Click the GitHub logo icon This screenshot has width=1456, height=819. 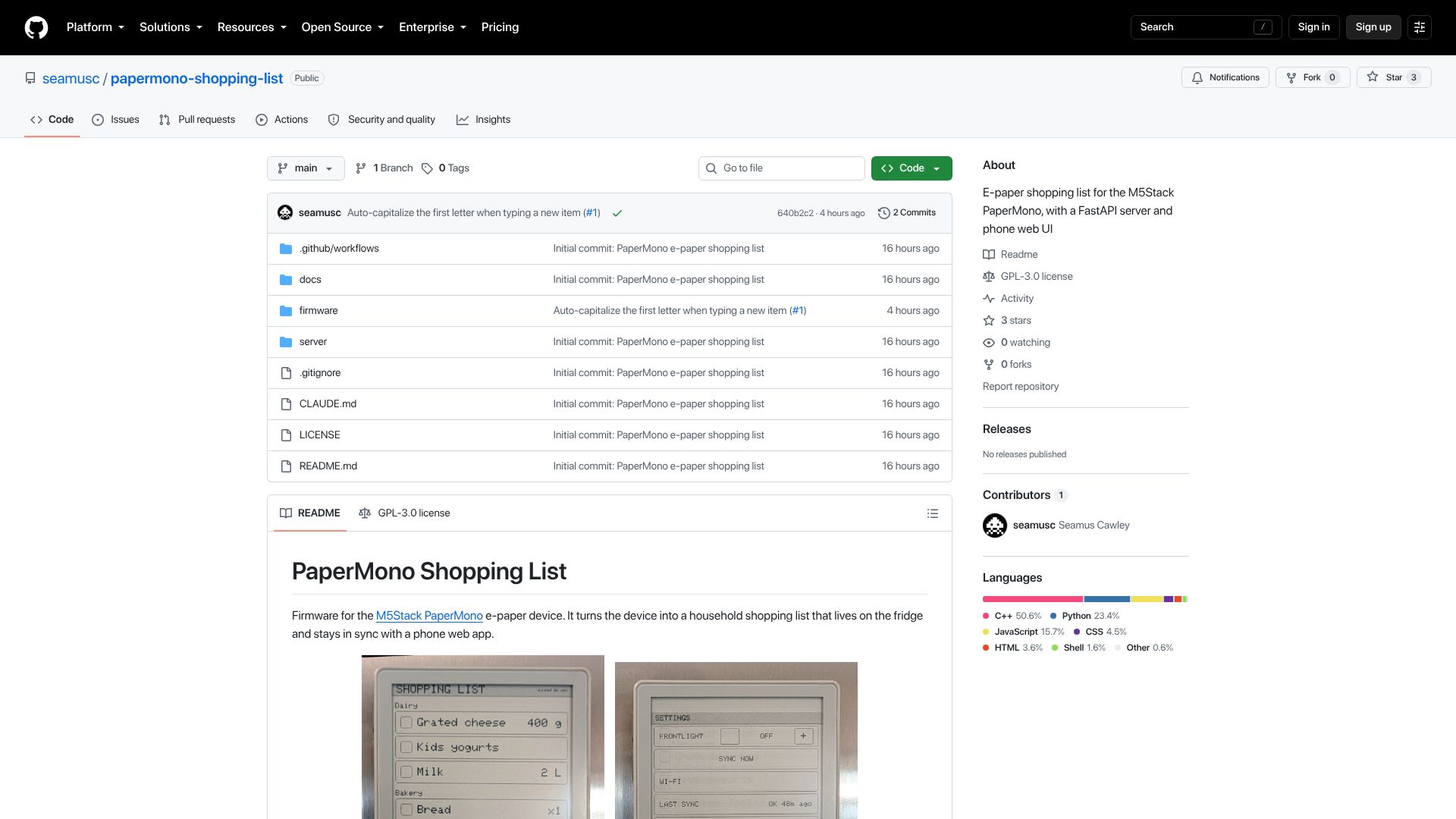click(36, 27)
